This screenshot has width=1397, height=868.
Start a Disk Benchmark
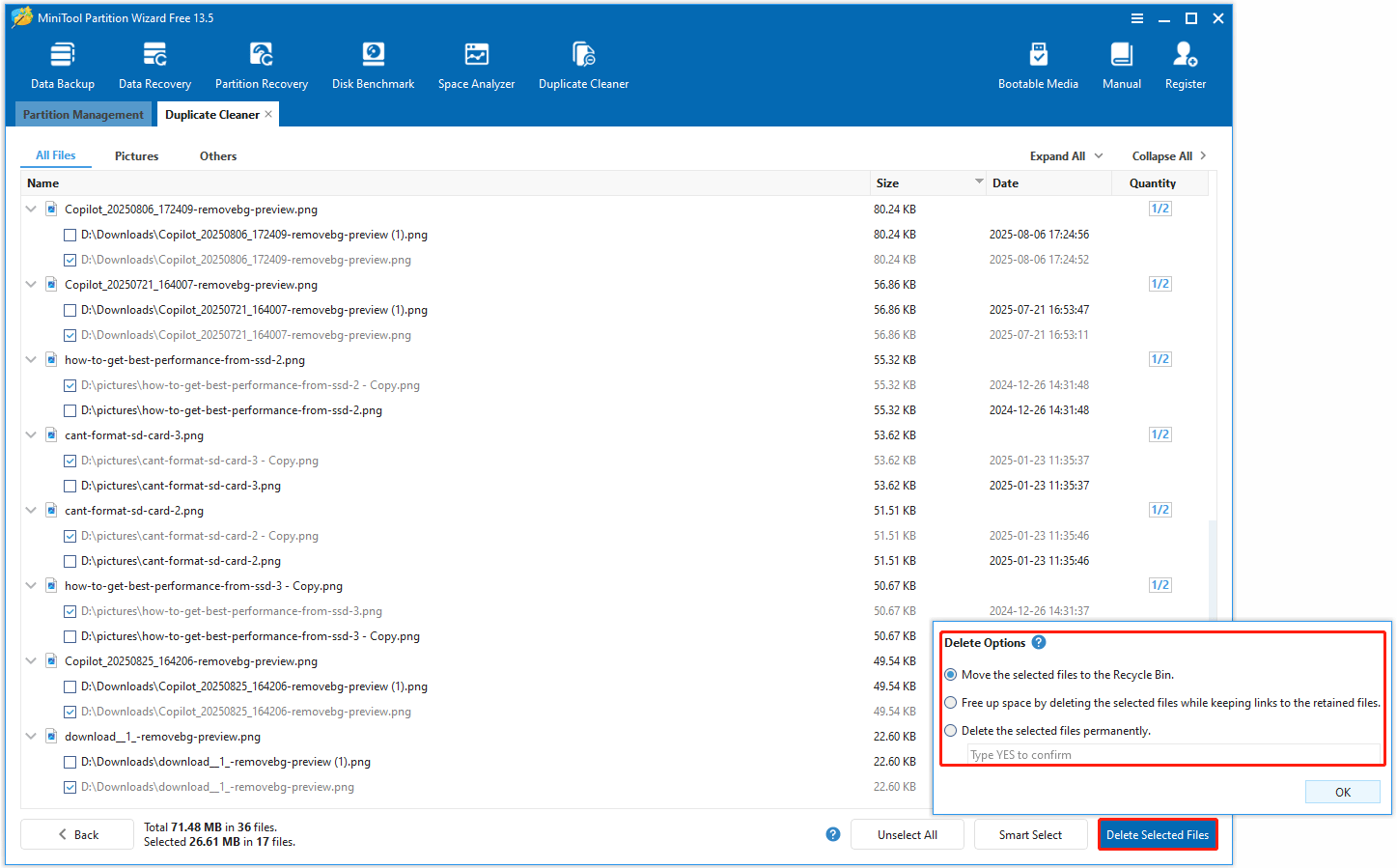[373, 63]
